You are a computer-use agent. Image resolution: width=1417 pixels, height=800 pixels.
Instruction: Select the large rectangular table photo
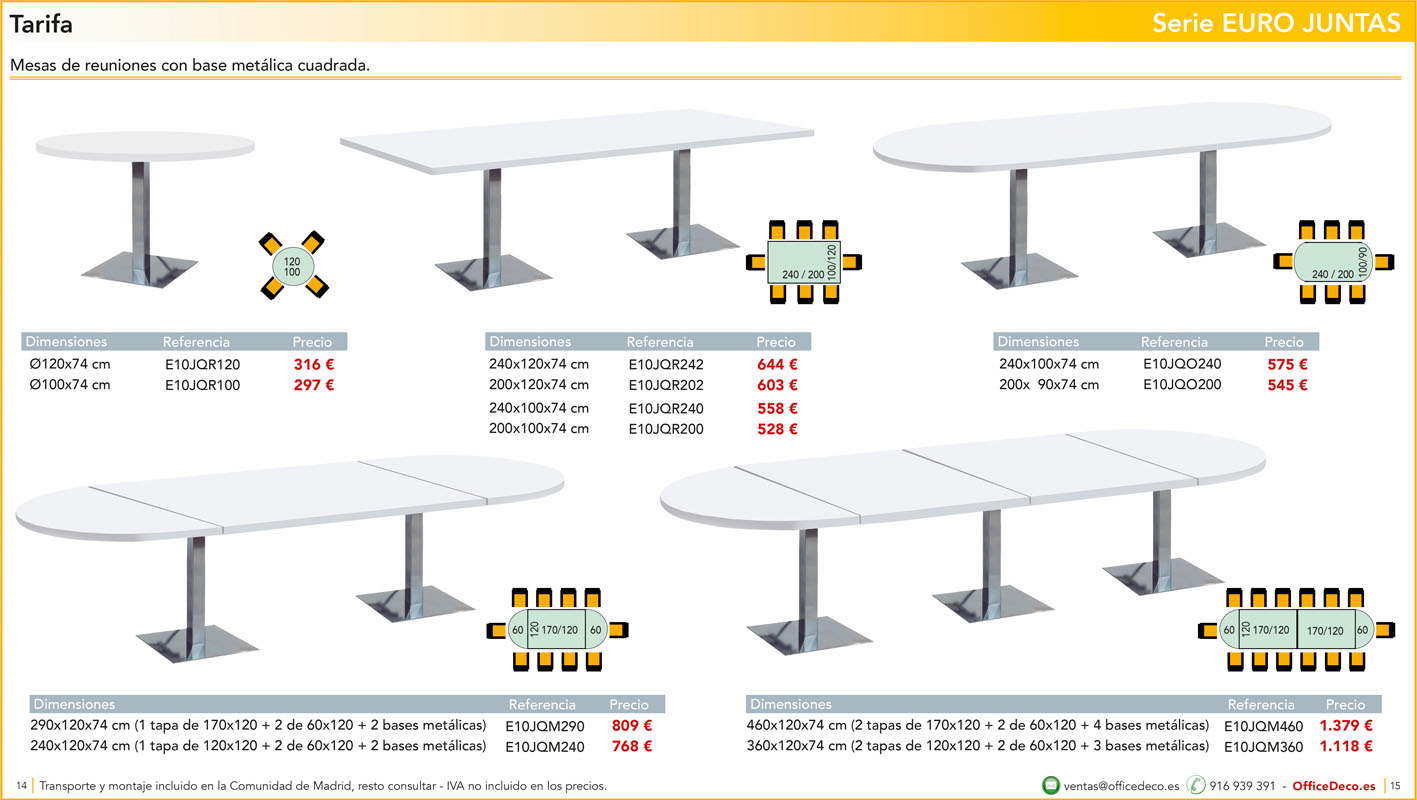pyautogui.click(x=575, y=195)
